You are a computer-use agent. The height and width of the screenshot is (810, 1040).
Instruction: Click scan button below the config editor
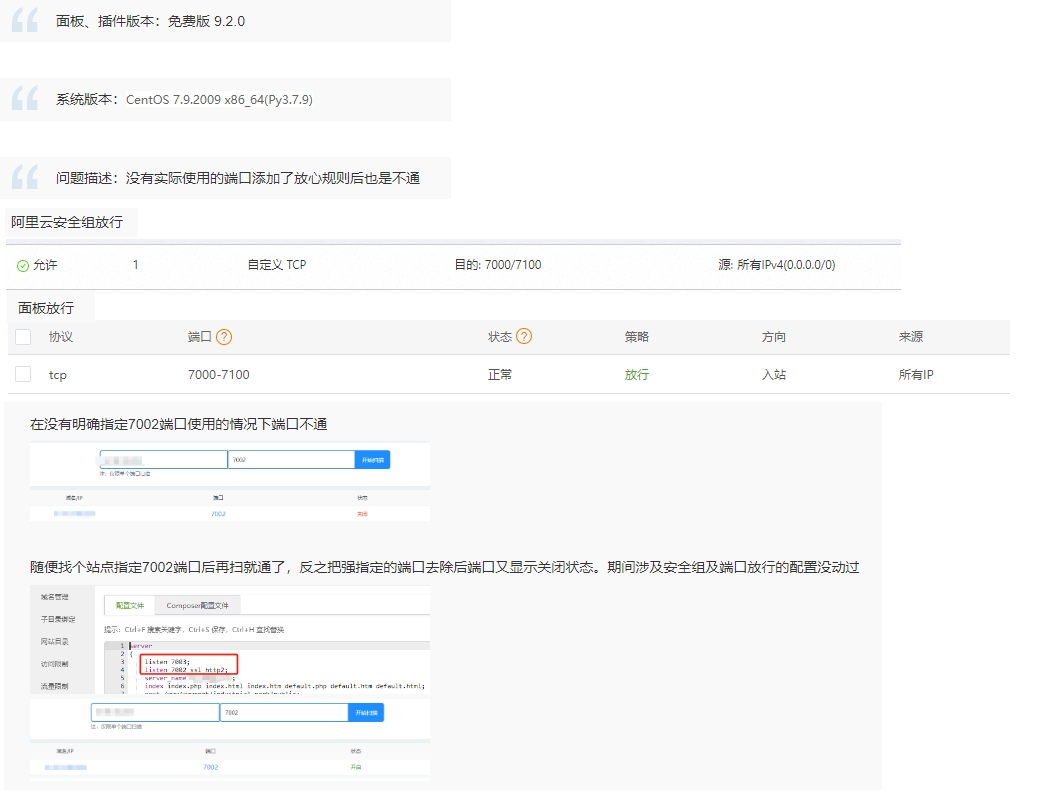(x=366, y=712)
